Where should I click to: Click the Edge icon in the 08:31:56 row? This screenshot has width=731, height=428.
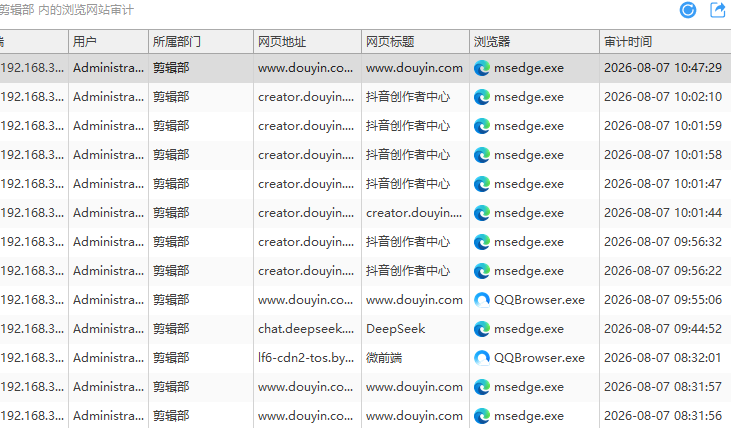(482, 415)
